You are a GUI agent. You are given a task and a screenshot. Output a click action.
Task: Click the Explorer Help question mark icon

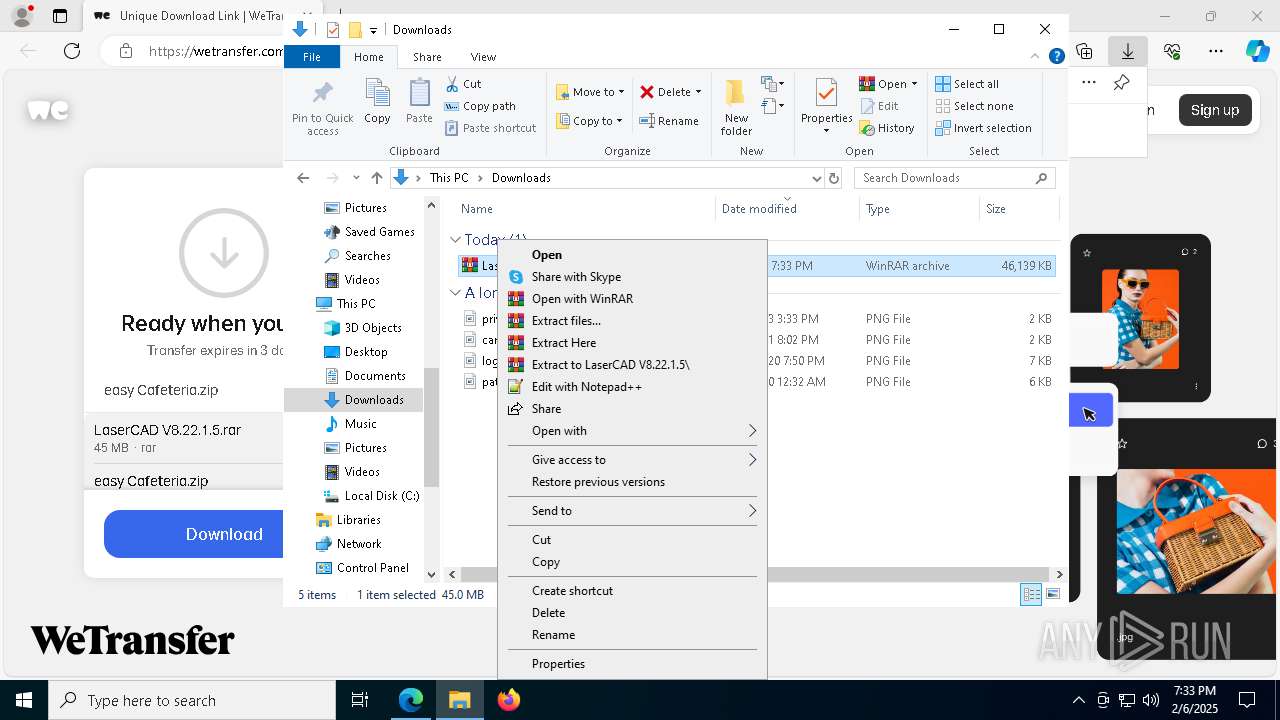click(x=1056, y=57)
